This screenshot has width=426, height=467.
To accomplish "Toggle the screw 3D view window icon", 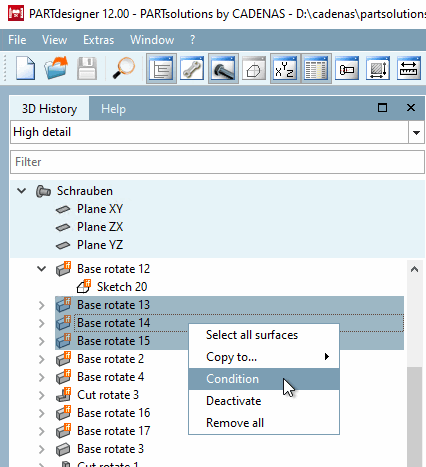I will pyautogui.click(x=223, y=69).
